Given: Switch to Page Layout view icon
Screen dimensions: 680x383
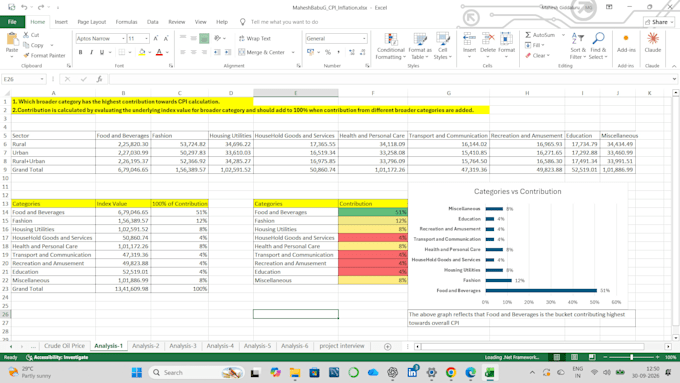Looking at the screenshot, I should click(574, 357).
